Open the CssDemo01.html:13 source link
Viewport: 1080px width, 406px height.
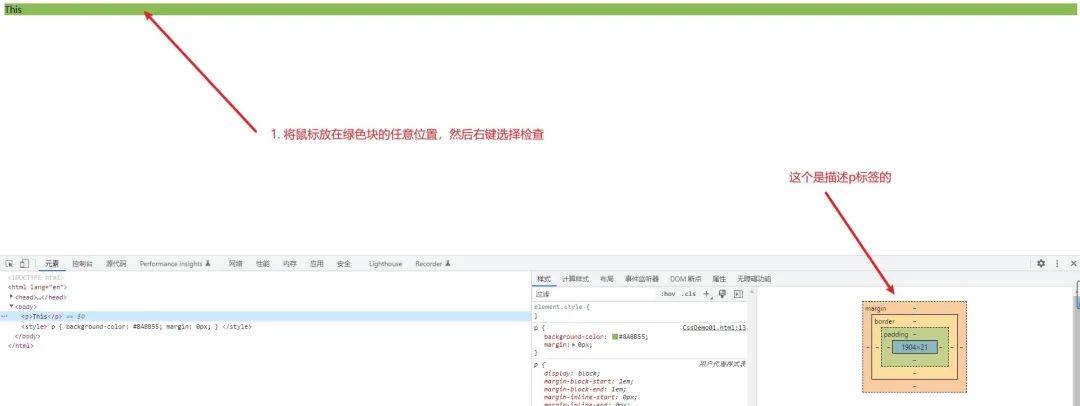pyautogui.click(x=714, y=328)
